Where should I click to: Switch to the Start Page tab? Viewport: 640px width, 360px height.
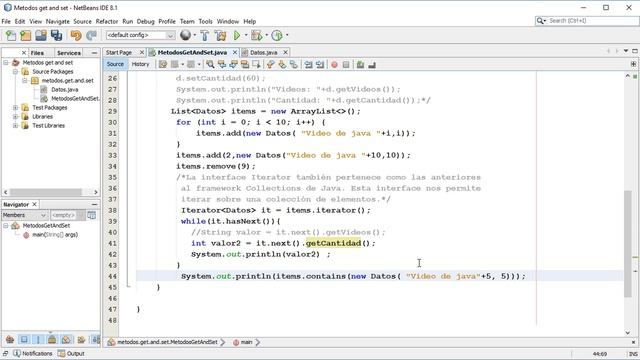(x=119, y=53)
